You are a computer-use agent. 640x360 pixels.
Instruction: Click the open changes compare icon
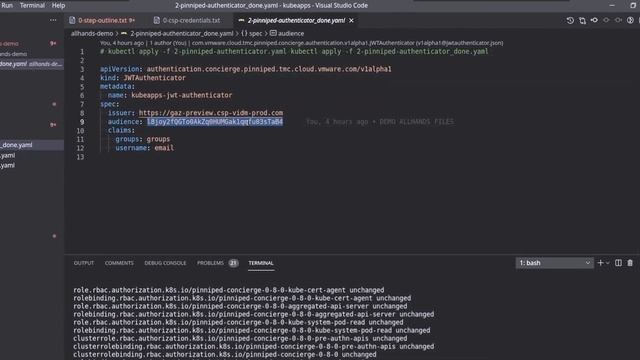[x=582, y=20]
